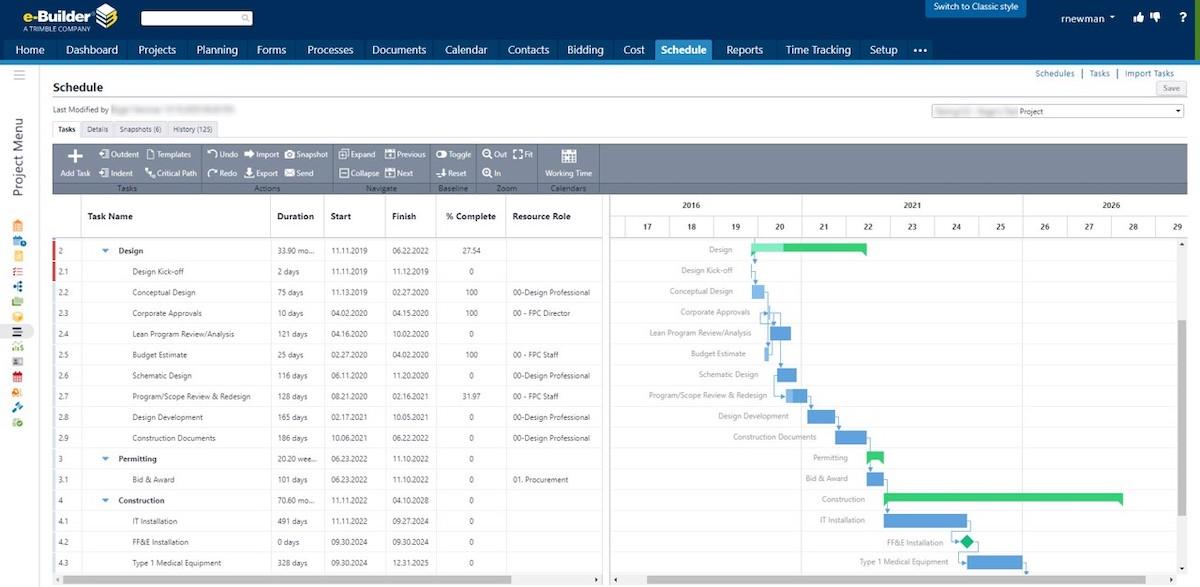The image size is (1200, 587).
Task: Select the Conceptual Design task row
Action: click(x=330, y=292)
